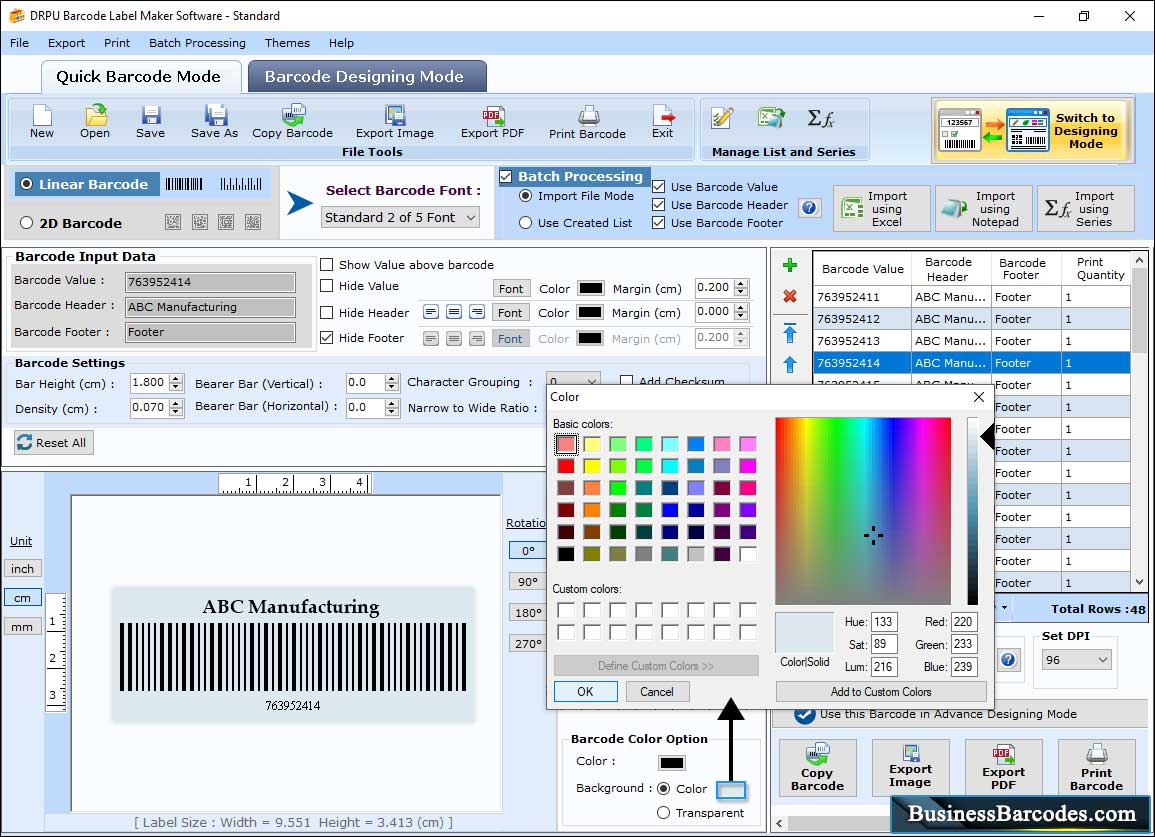Select the Transparent background option
1155x837 pixels.
tap(664, 813)
